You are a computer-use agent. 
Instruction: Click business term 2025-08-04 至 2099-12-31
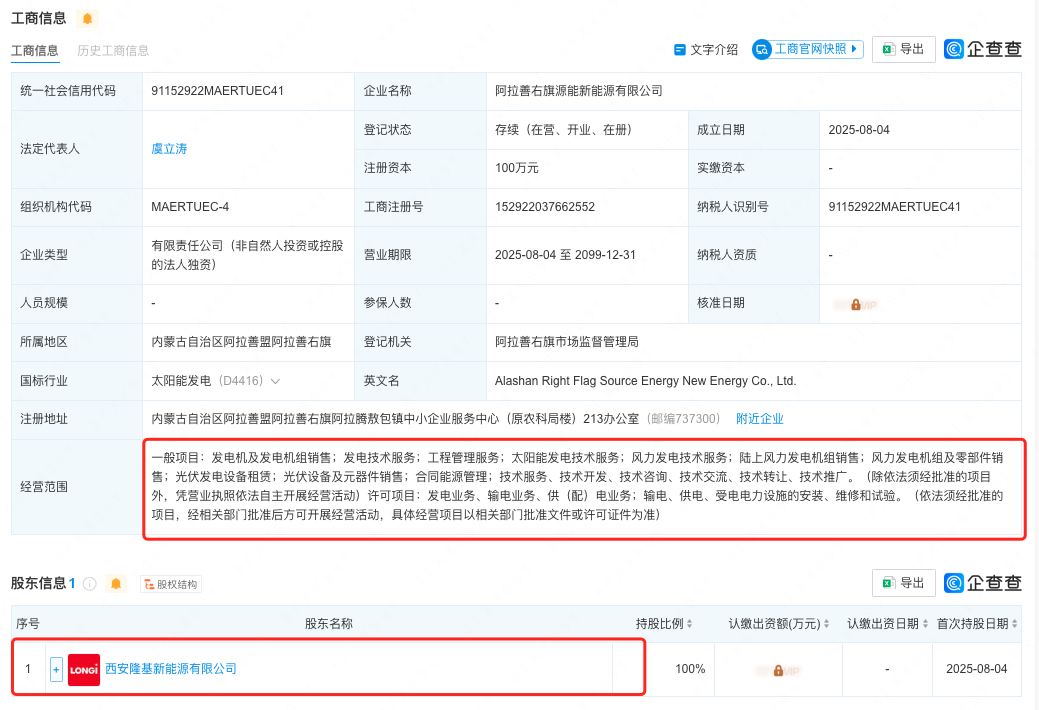565,255
